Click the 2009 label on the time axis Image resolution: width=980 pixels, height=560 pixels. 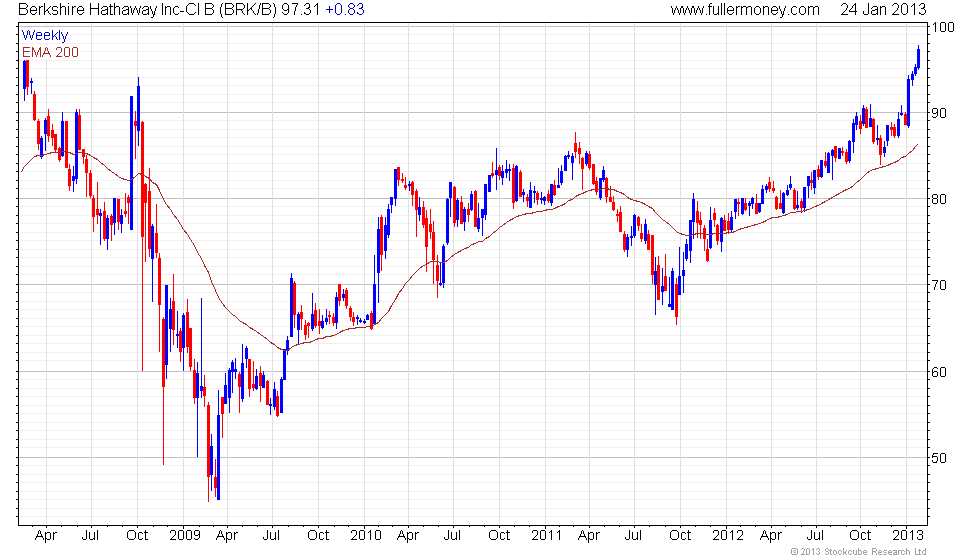coord(185,535)
